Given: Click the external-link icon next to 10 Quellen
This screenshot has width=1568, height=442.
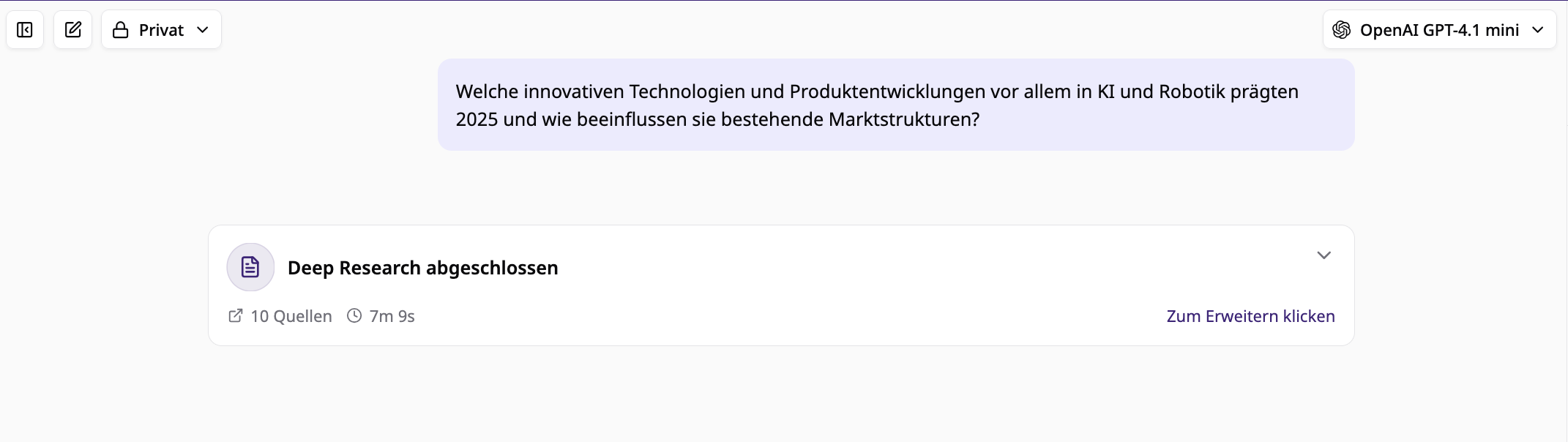Looking at the screenshot, I should (x=236, y=315).
